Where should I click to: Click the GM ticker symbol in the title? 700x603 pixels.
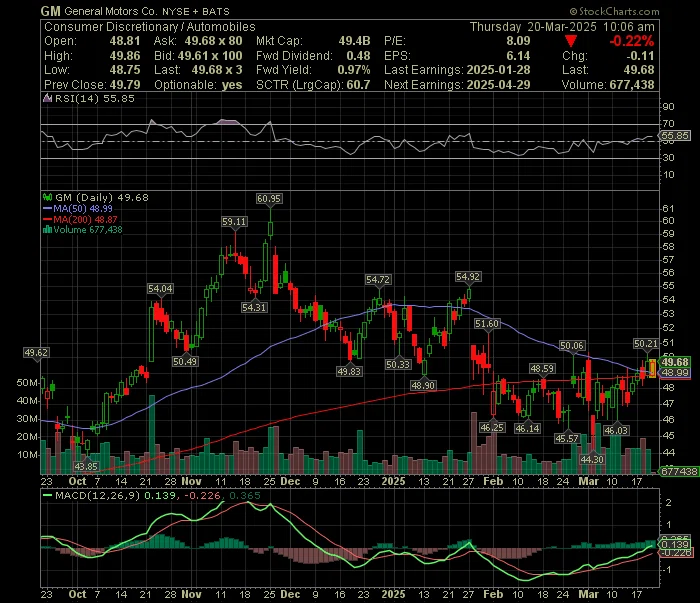(x=50, y=11)
